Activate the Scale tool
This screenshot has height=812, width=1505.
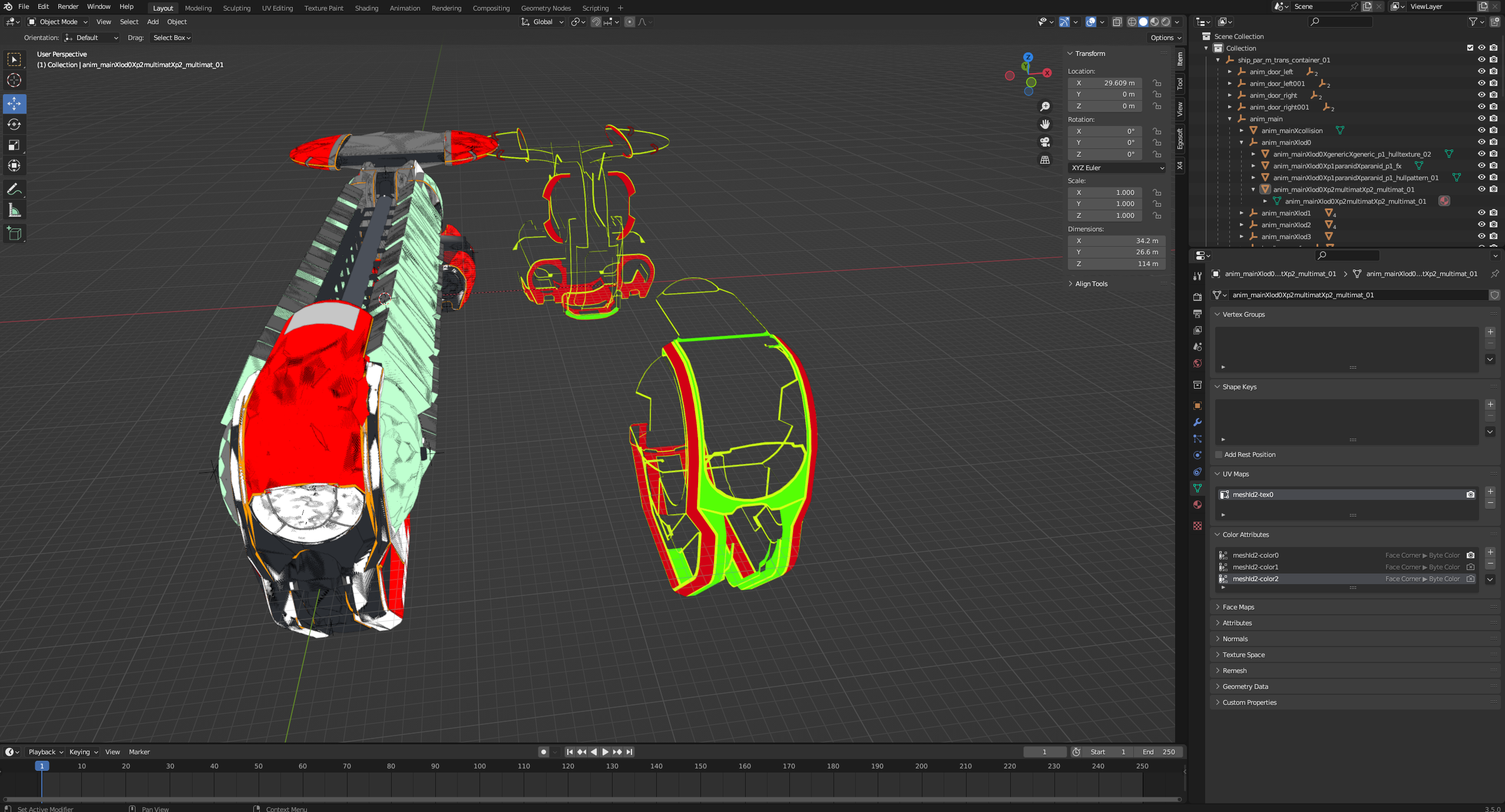pos(14,145)
